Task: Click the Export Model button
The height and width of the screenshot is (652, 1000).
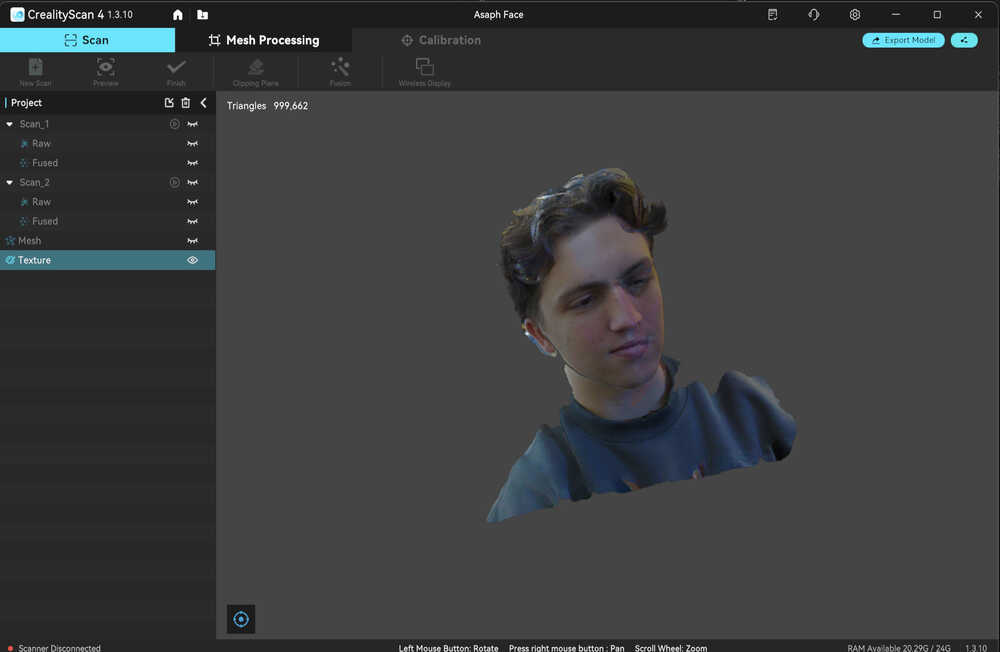Action: (903, 40)
